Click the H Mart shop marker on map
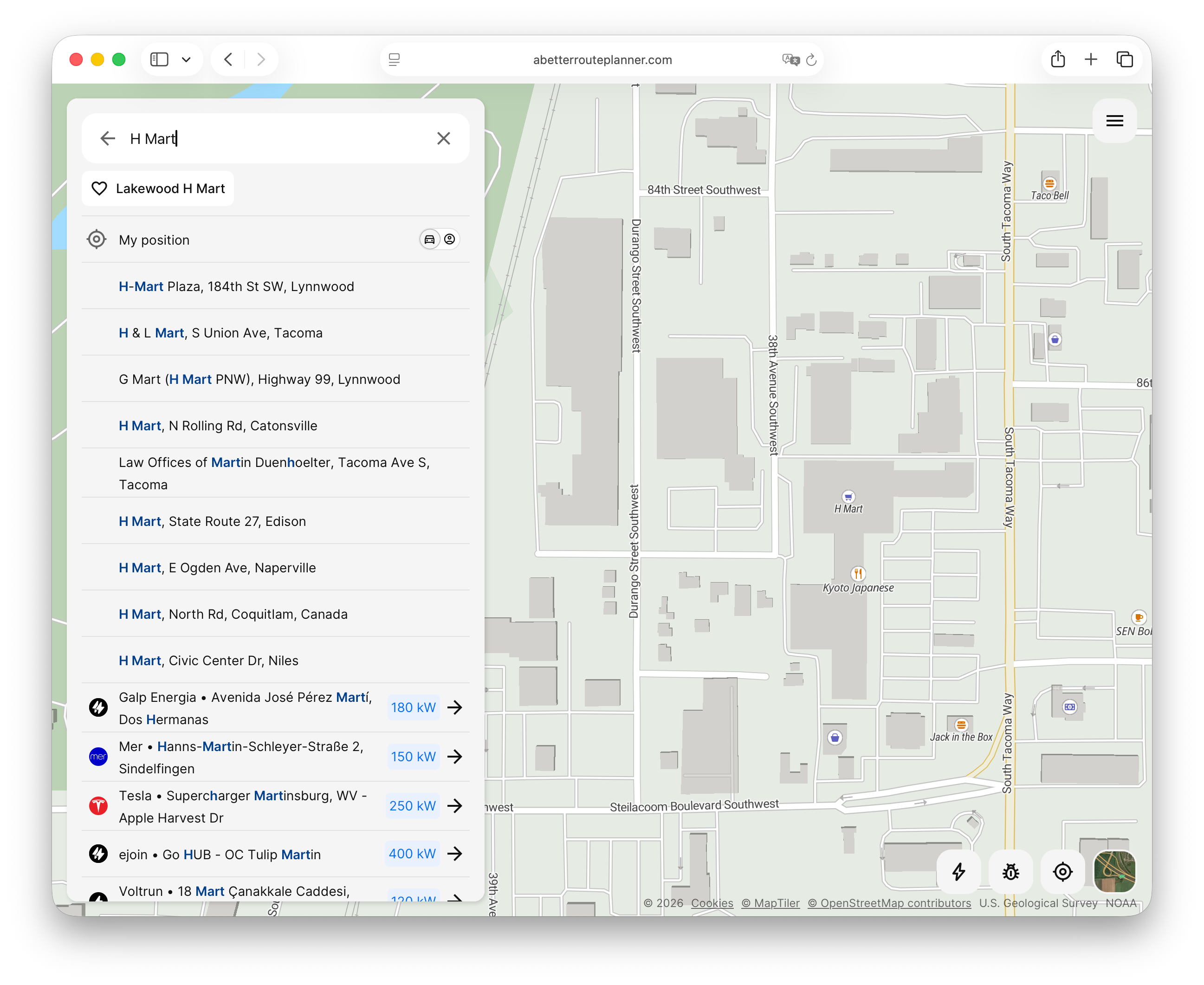This screenshot has height=985, width=1204. (848, 497)
